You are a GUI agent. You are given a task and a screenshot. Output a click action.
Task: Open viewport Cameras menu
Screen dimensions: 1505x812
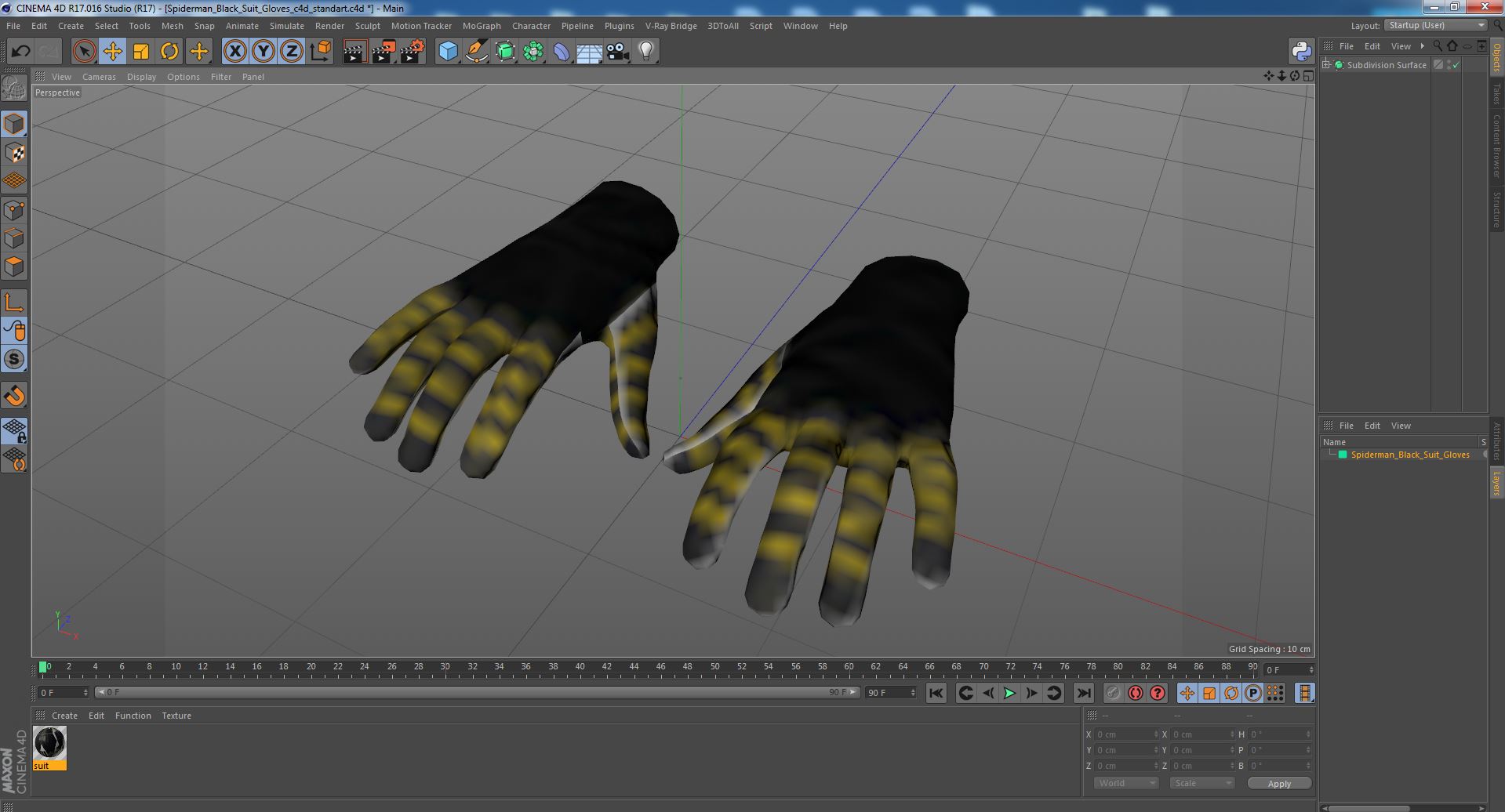[x=99, y=77]
